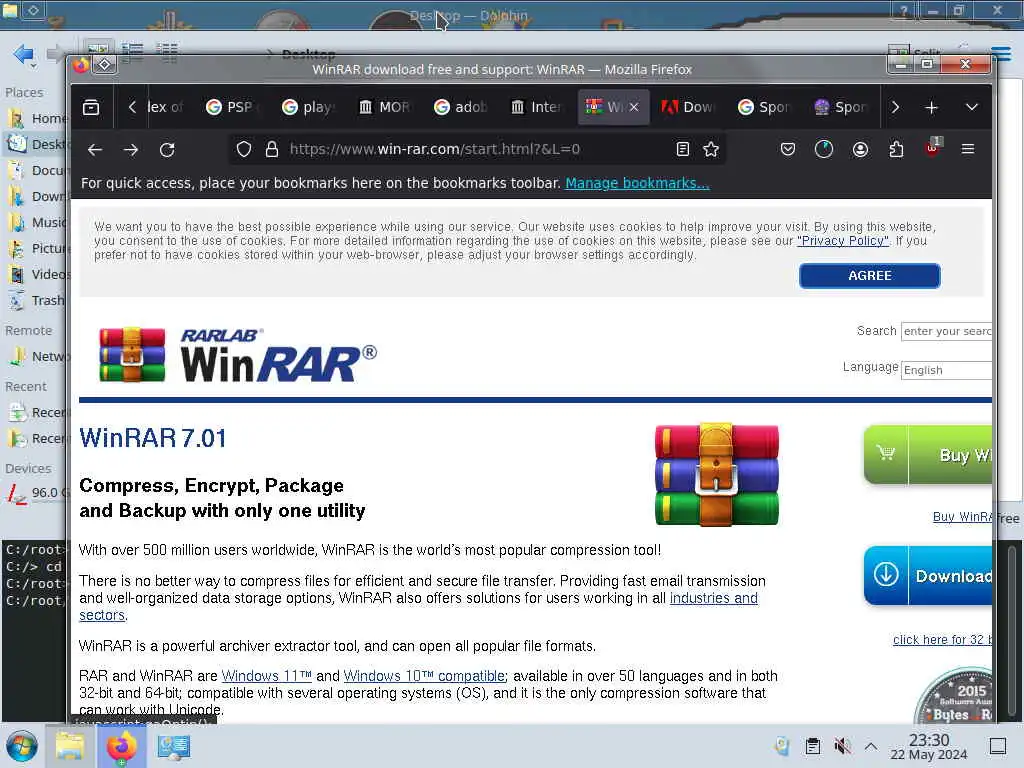This screenshot has width=1024, height=768.
Task: Switch to the 'adob' Google tab
Action: [x=461, y=107]
